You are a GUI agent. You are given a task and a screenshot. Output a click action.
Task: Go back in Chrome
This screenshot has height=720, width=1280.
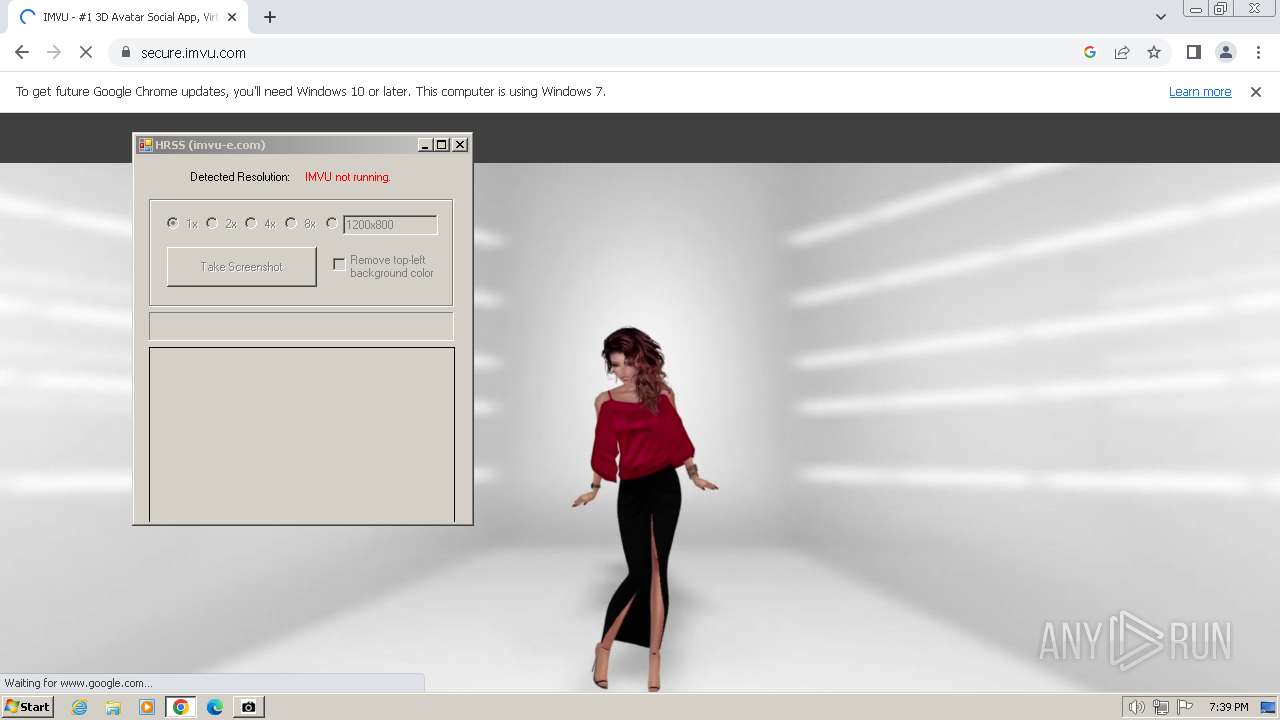pyautogui.click(x=22, y=53)
